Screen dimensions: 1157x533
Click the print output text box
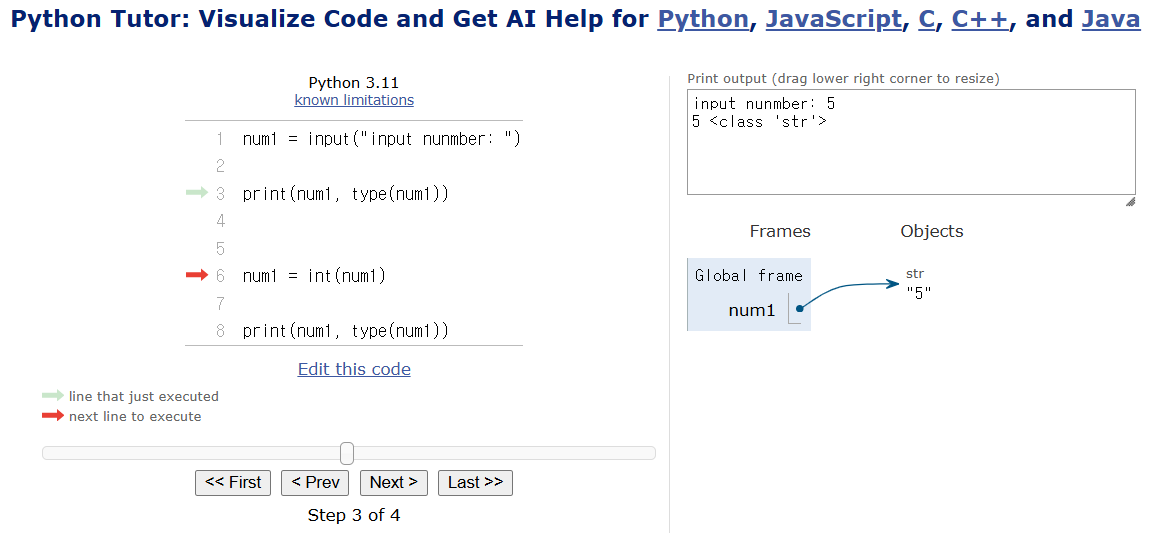(x=911, y=142)
